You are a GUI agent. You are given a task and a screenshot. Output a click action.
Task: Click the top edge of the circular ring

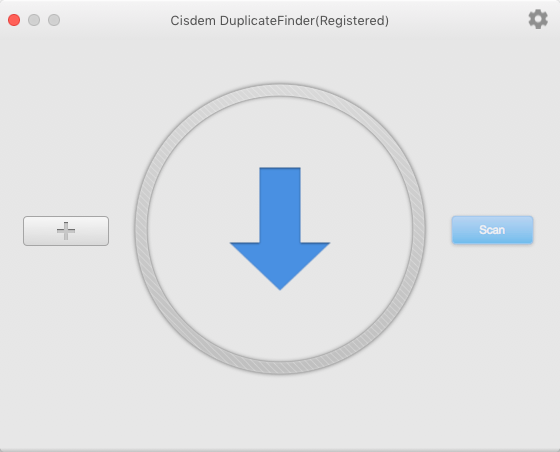[x=280, y=90]
